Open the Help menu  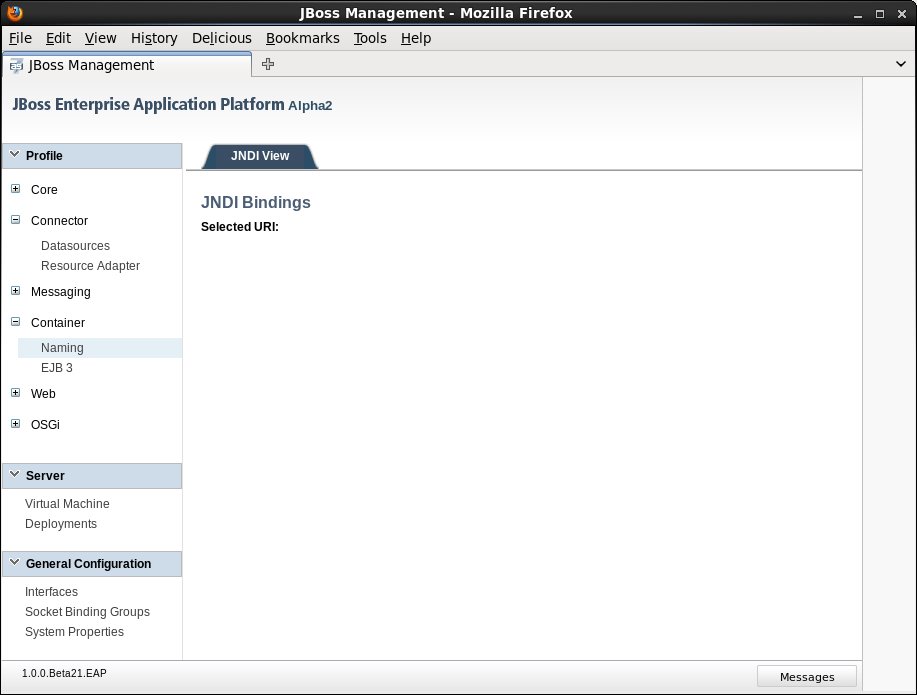tap(416, 38)
